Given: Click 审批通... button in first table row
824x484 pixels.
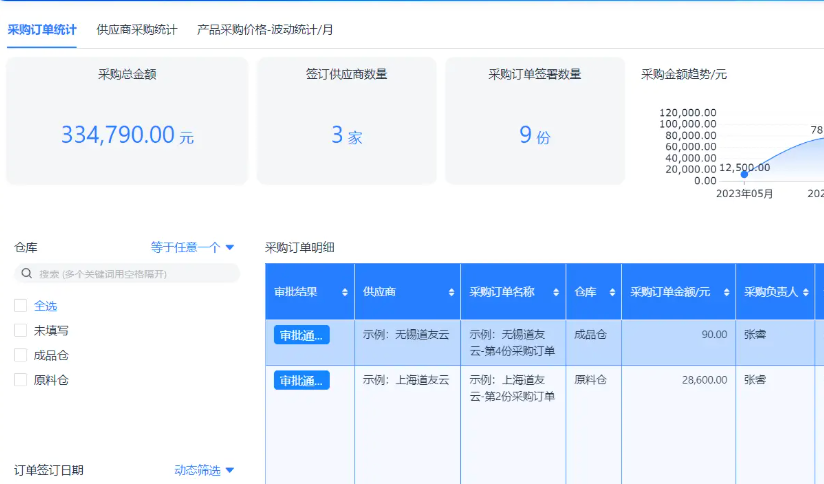Looking at the screenshot, I should click(x=301, y=335).
